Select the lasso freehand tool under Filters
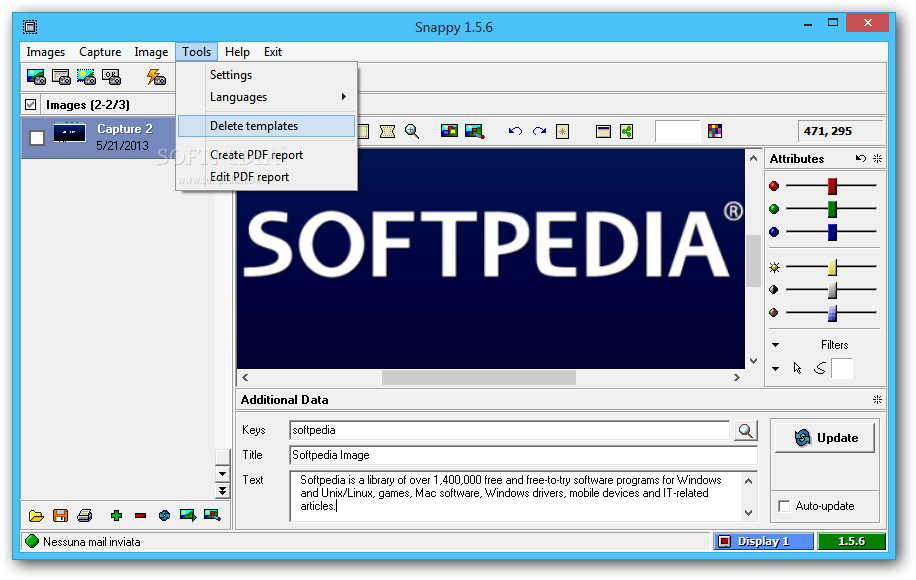This screenshot has width=916, height=580. [820, 368]
